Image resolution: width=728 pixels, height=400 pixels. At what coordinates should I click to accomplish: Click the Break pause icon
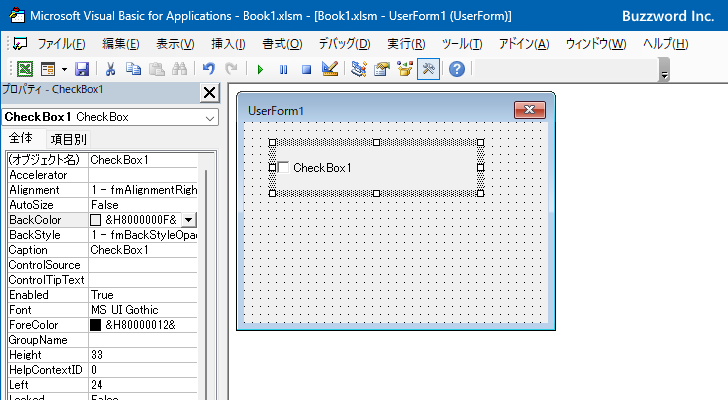283,70
